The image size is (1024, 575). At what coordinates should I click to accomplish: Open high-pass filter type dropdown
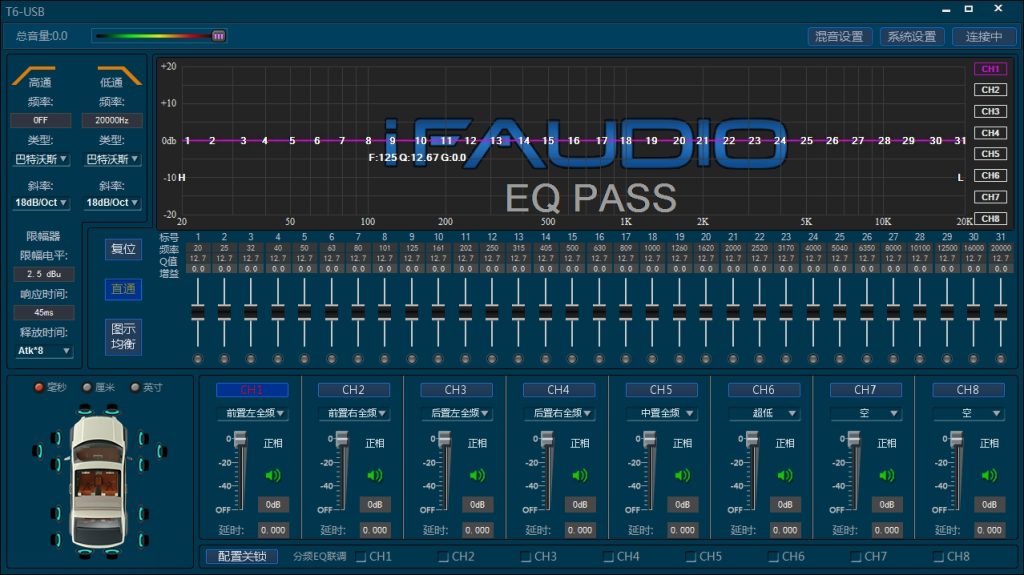pos(40,159)
